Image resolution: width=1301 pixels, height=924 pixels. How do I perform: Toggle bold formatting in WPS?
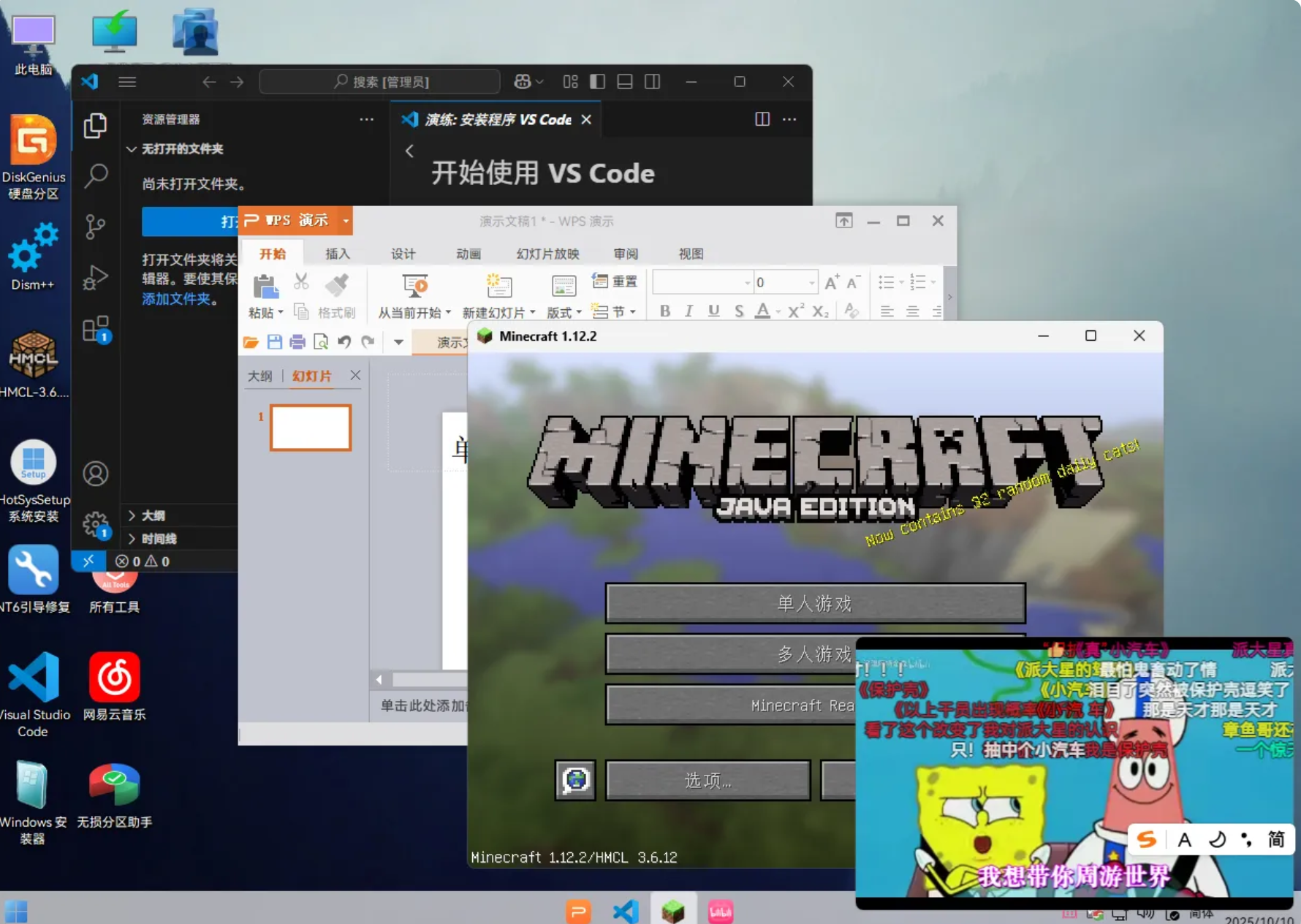[x=664, y=311]
